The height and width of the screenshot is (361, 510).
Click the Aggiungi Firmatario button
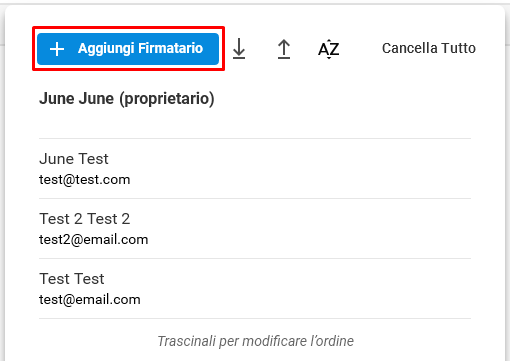[128, 49]
